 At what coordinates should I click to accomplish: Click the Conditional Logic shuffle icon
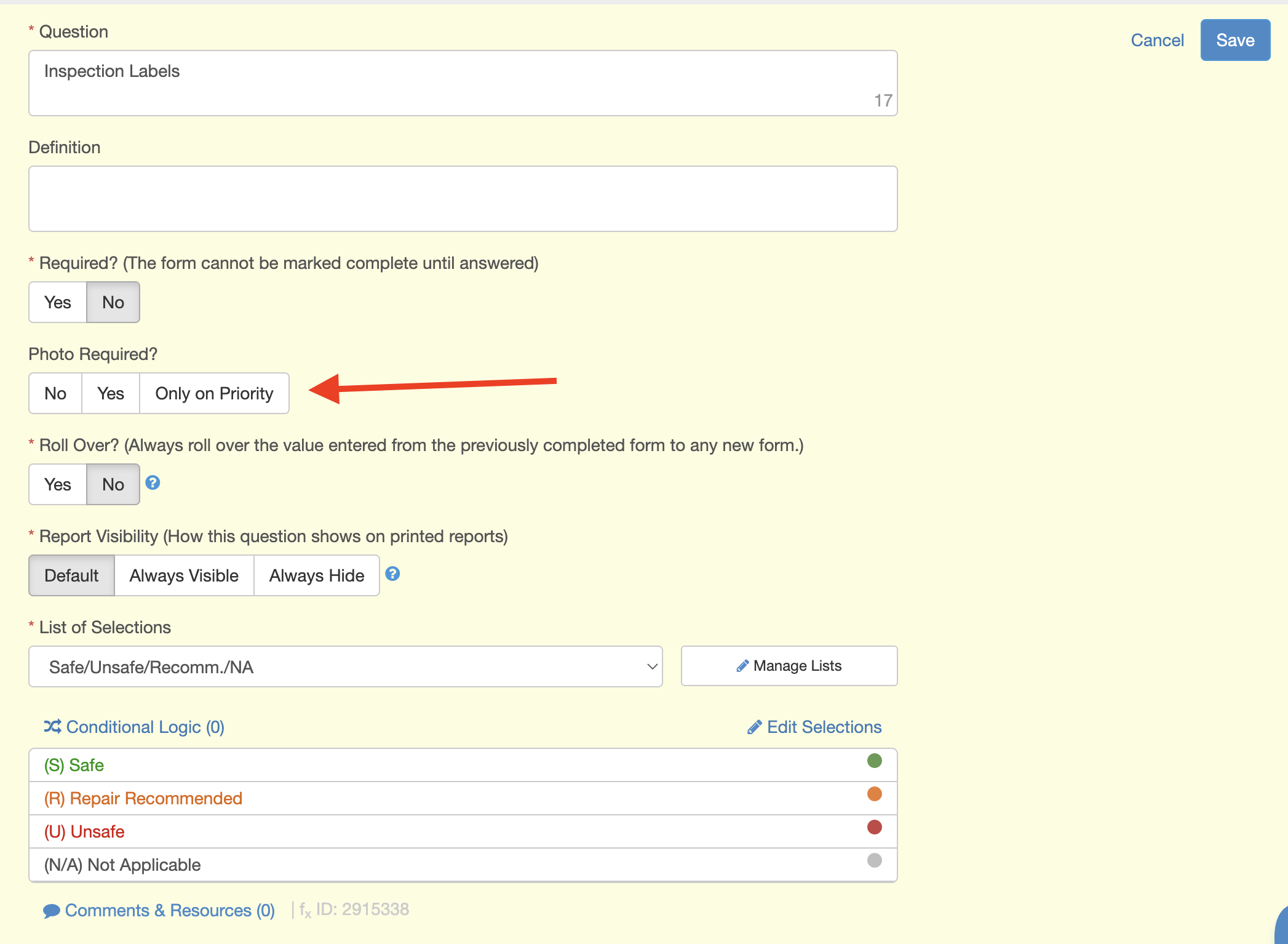tap(52, 727)
